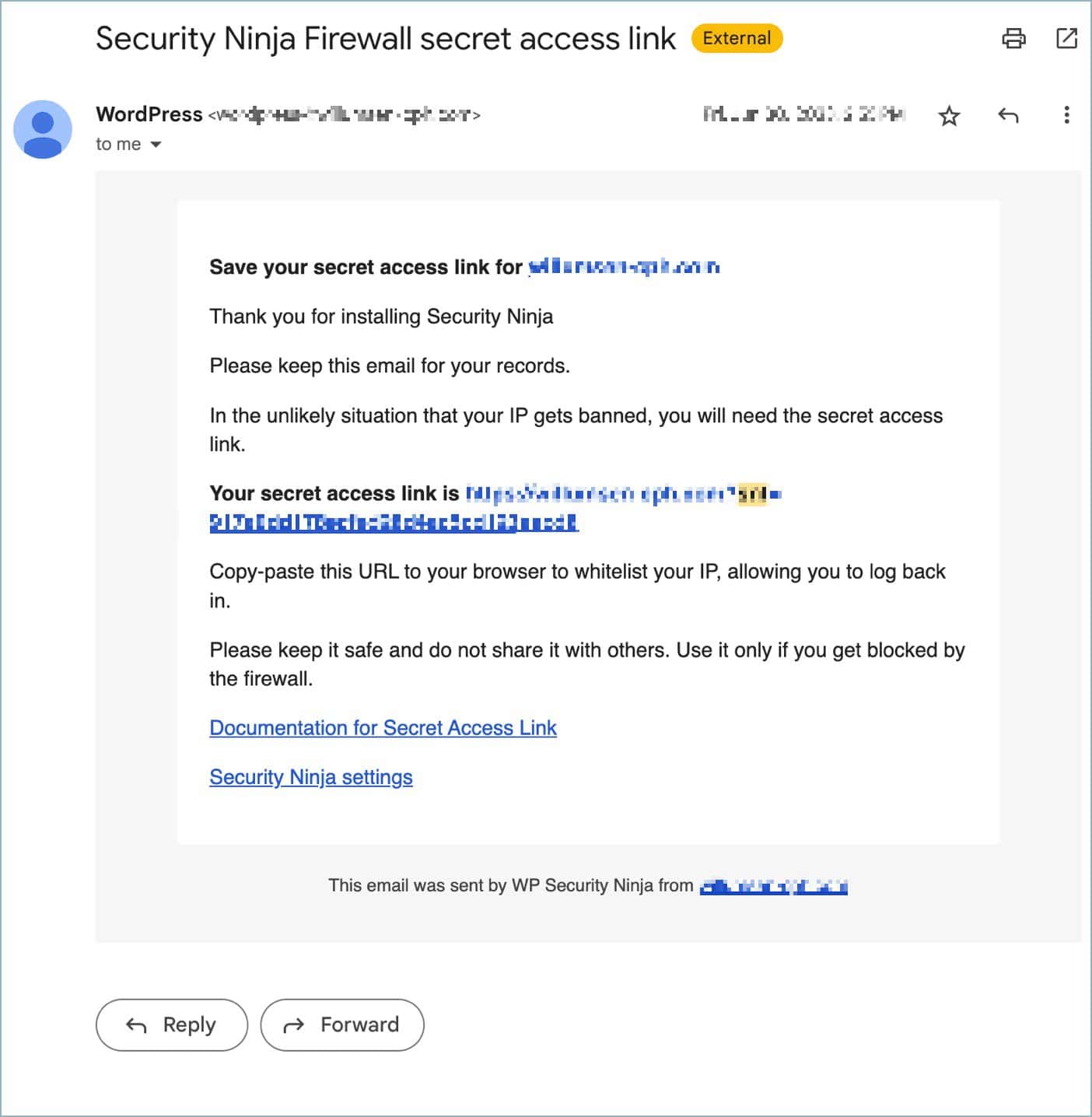Toggle the star on the WordPress message
This screenshot has width=1092, height=1117.
[x=950, y=115]
